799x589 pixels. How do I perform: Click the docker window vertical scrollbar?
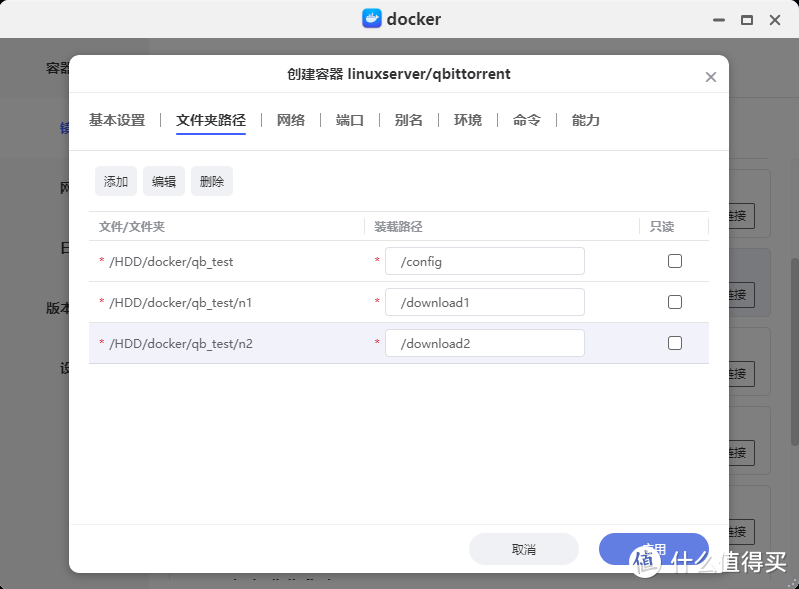[794, 352]
